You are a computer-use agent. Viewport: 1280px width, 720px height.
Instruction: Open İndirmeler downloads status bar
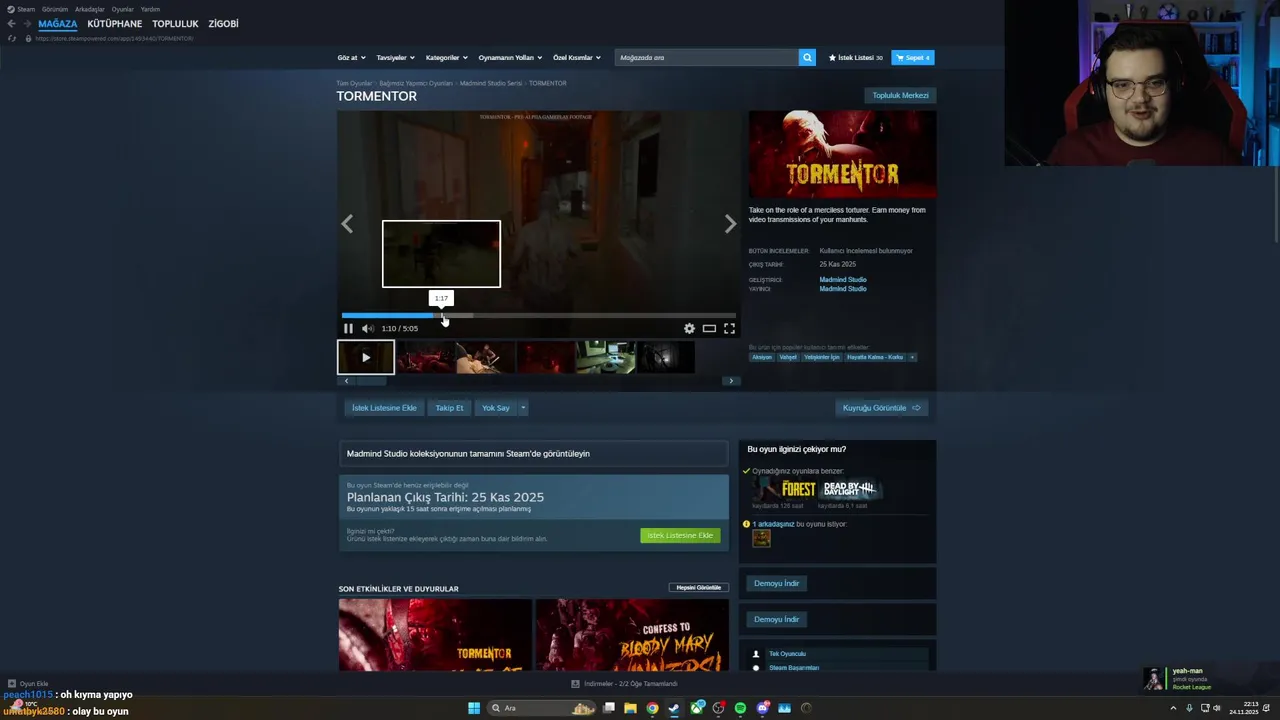625,684
